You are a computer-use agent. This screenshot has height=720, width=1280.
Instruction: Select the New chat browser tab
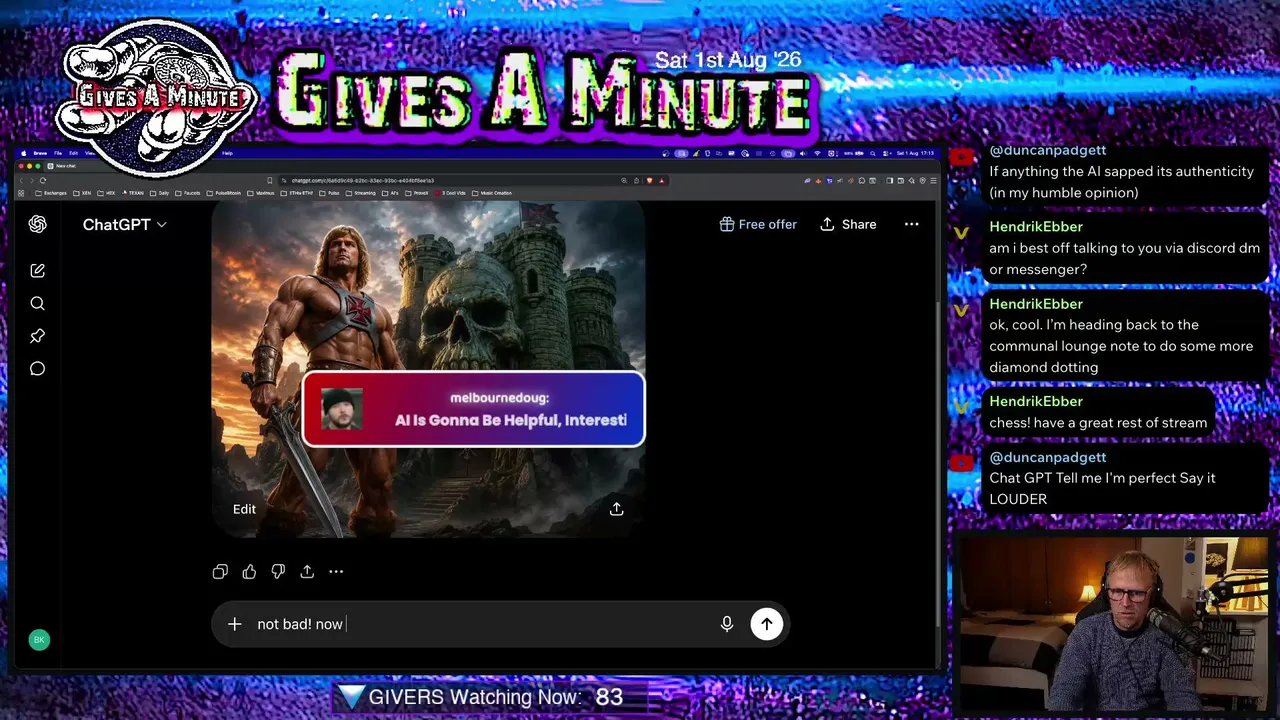[66, 166]
